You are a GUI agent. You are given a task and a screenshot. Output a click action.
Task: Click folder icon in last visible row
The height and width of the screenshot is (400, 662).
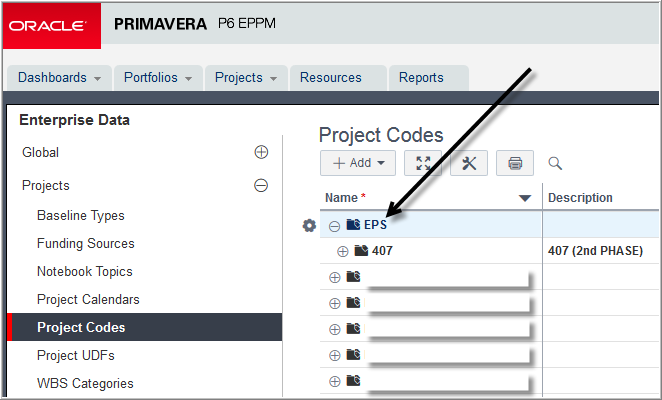[353, 381]
